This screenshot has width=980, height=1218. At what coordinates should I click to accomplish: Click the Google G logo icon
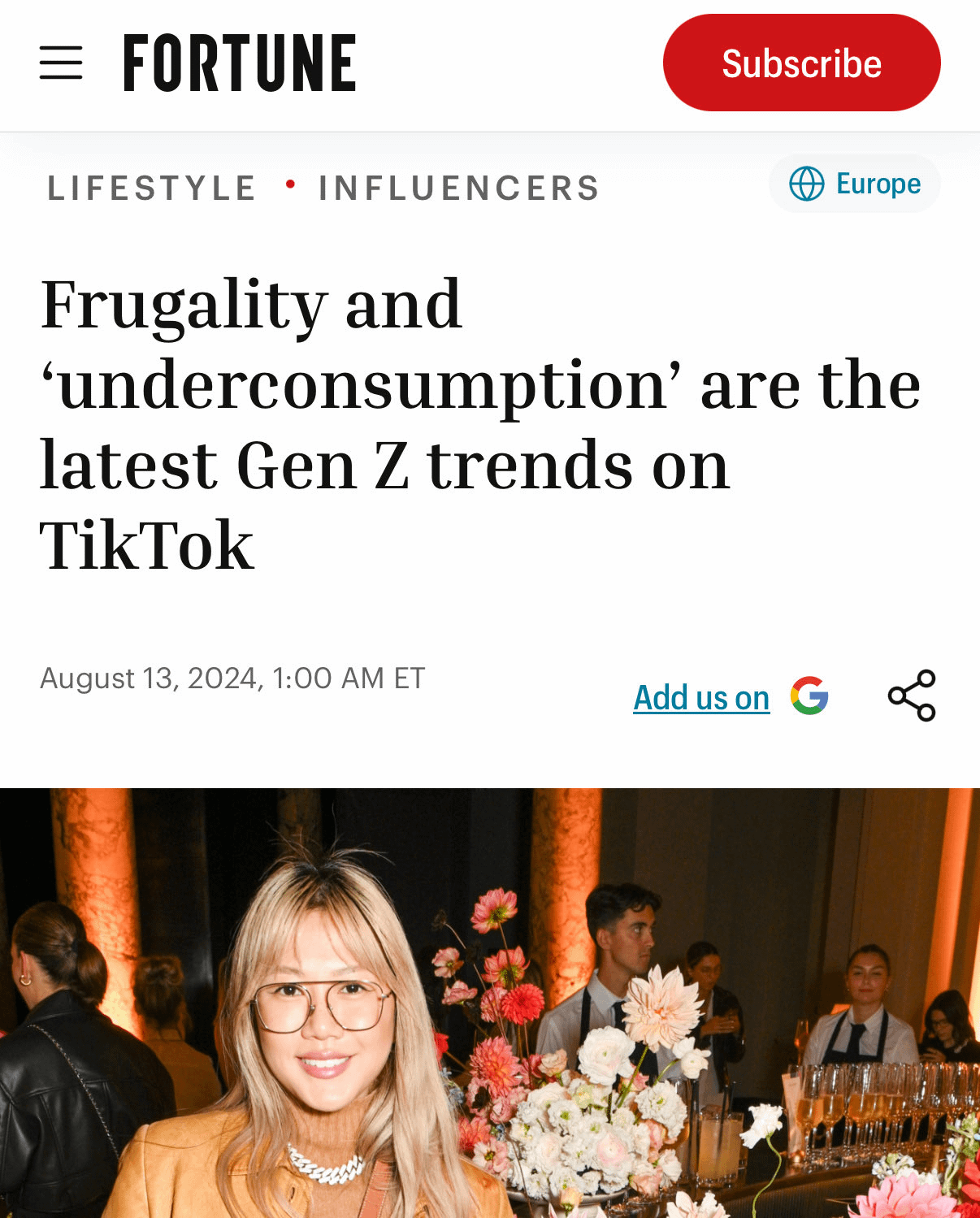809,696
